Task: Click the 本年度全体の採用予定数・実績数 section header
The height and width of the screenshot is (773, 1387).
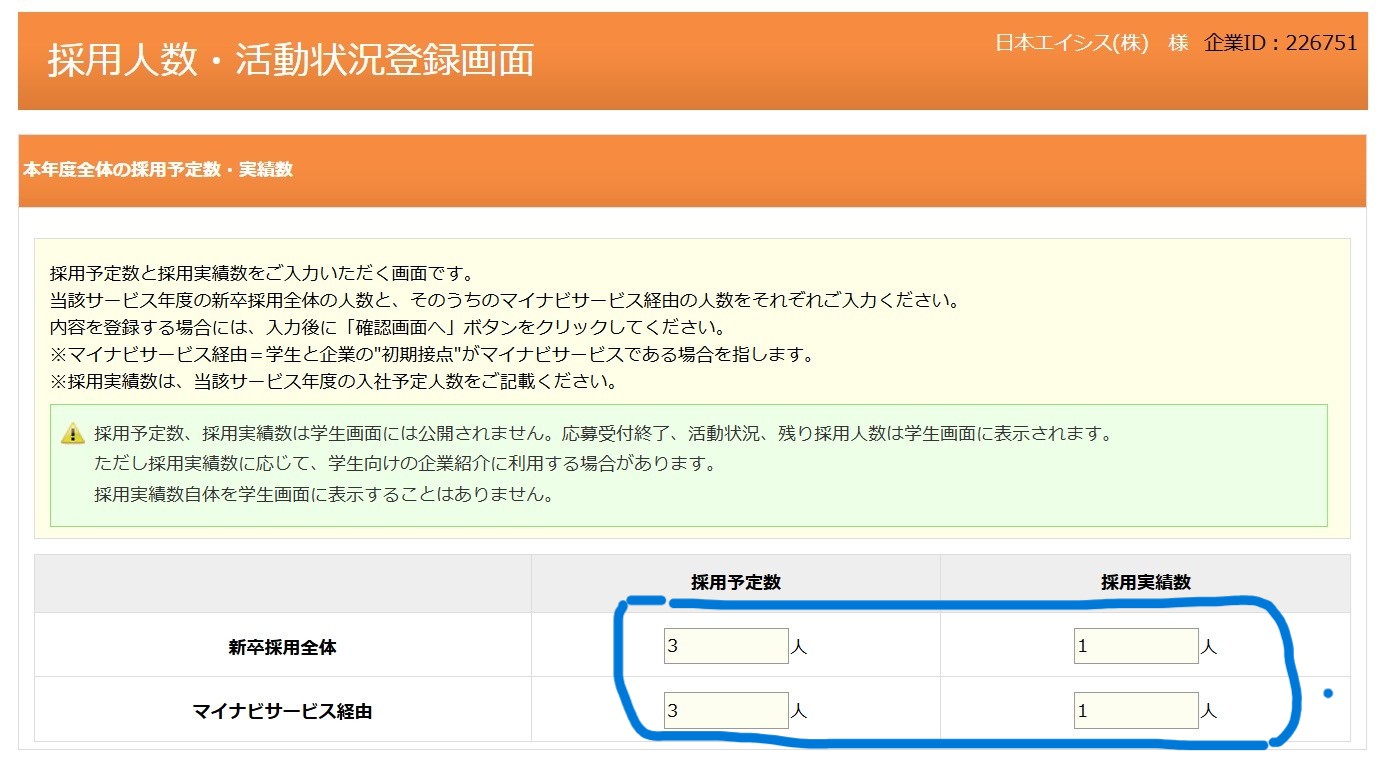Action: pos(158,170)
